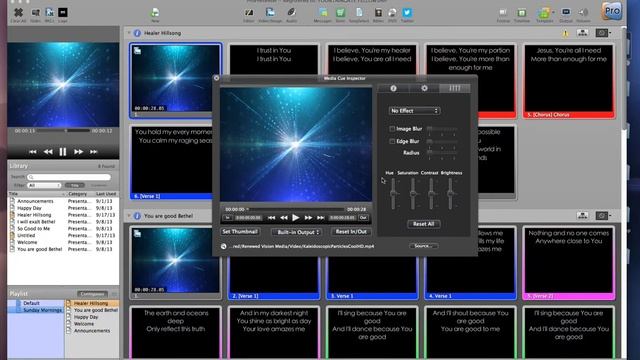
Task: Open the Editor tool
Action: click(x=249, y=13)
